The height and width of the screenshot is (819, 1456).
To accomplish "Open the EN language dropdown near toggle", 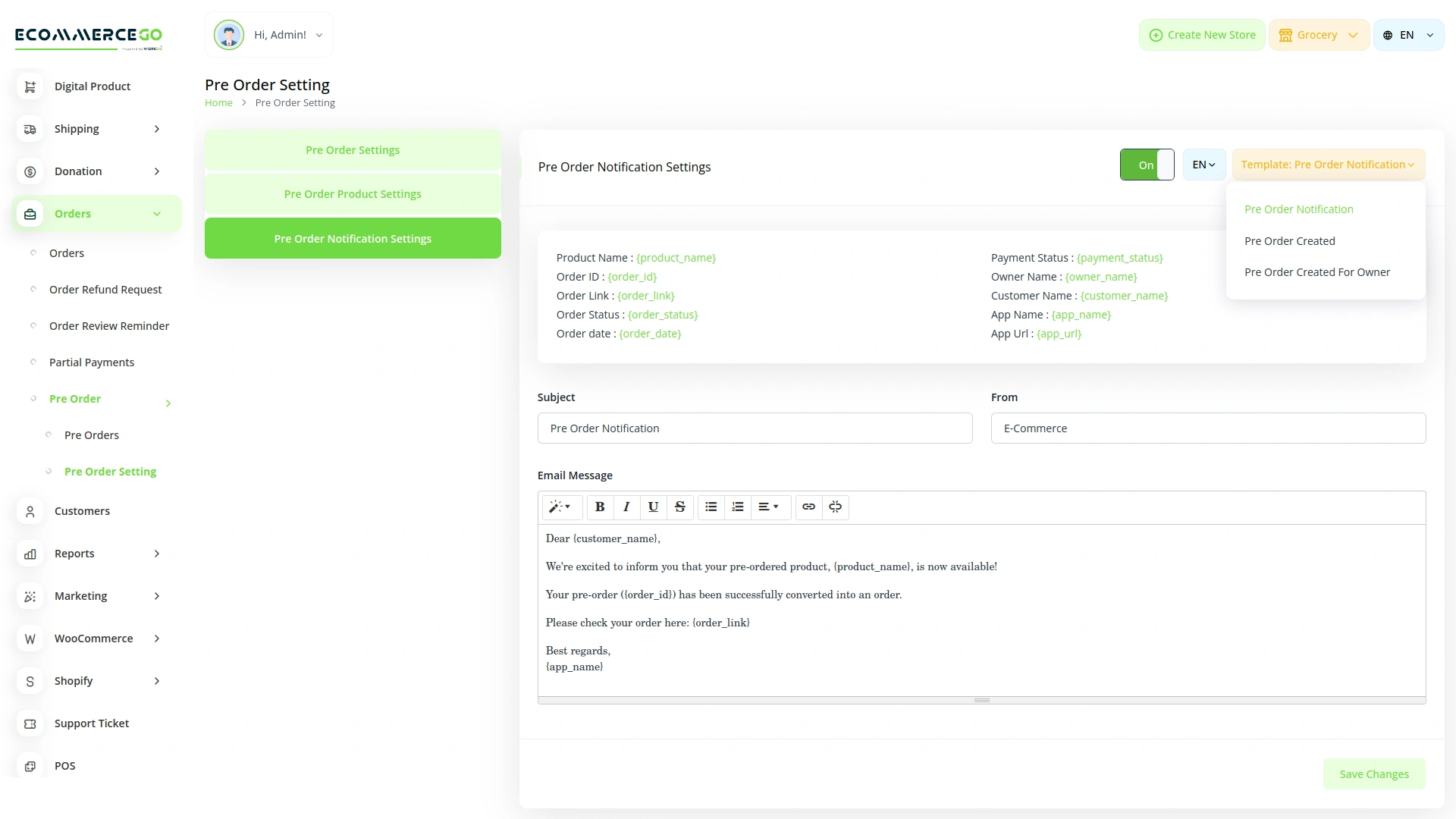I will coord(1203,164).
